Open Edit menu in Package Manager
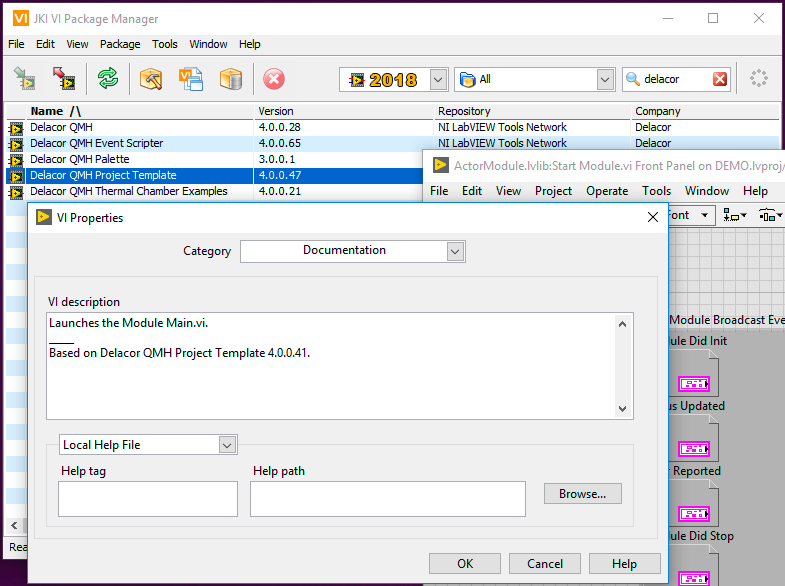 [x=45, y=44]
